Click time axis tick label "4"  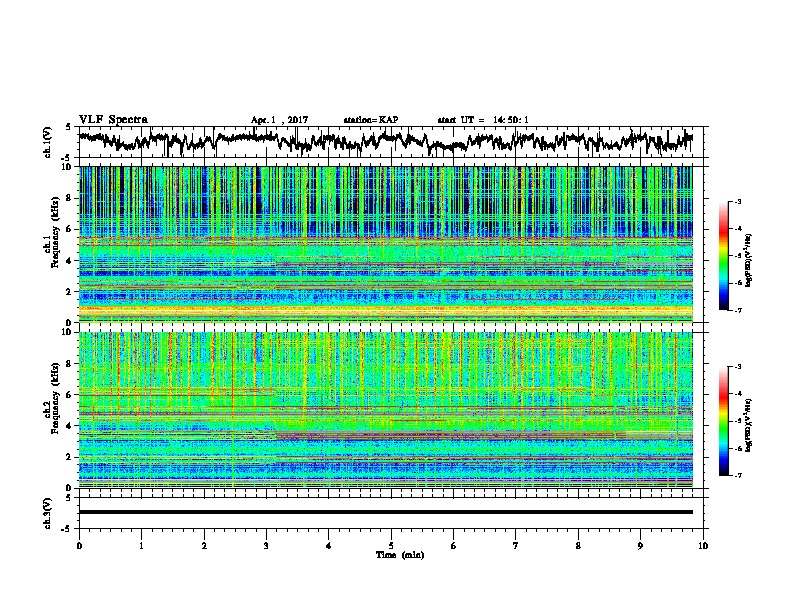coord(329,546)
